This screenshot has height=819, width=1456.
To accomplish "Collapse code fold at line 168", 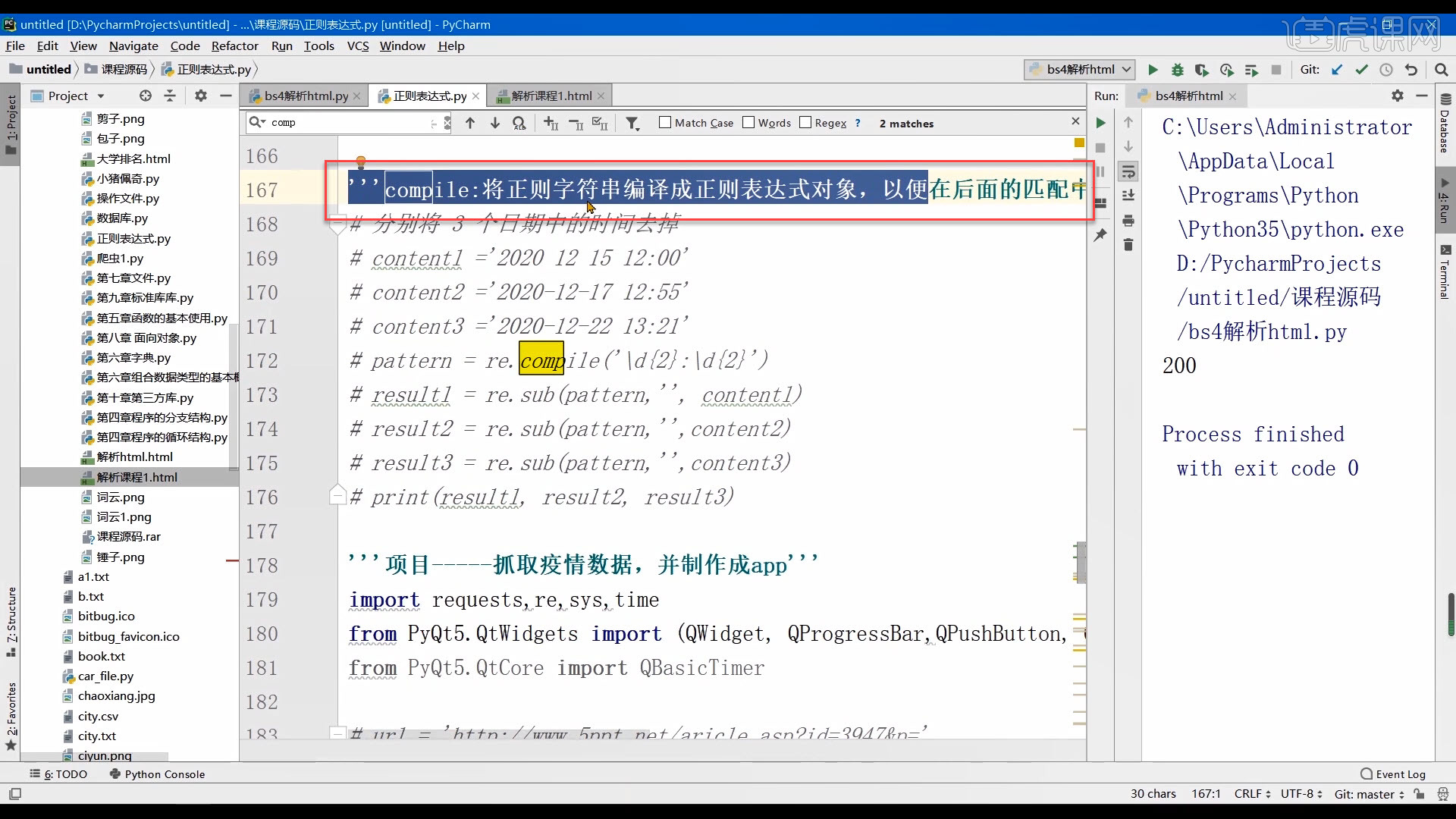I will click(338, 225).
